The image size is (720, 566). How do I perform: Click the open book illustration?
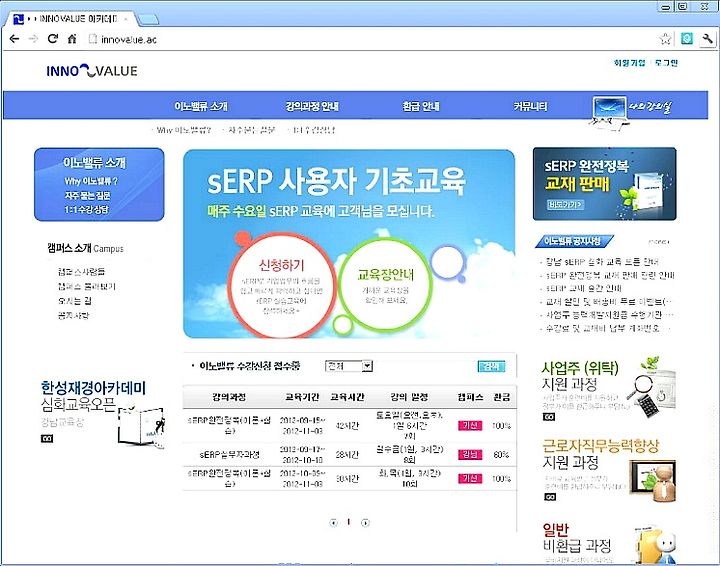(140, 427)
